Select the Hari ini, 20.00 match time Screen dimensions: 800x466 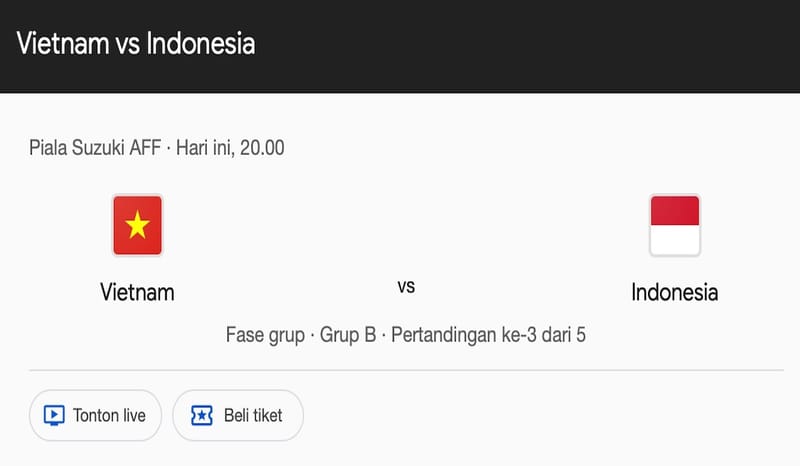231,148
